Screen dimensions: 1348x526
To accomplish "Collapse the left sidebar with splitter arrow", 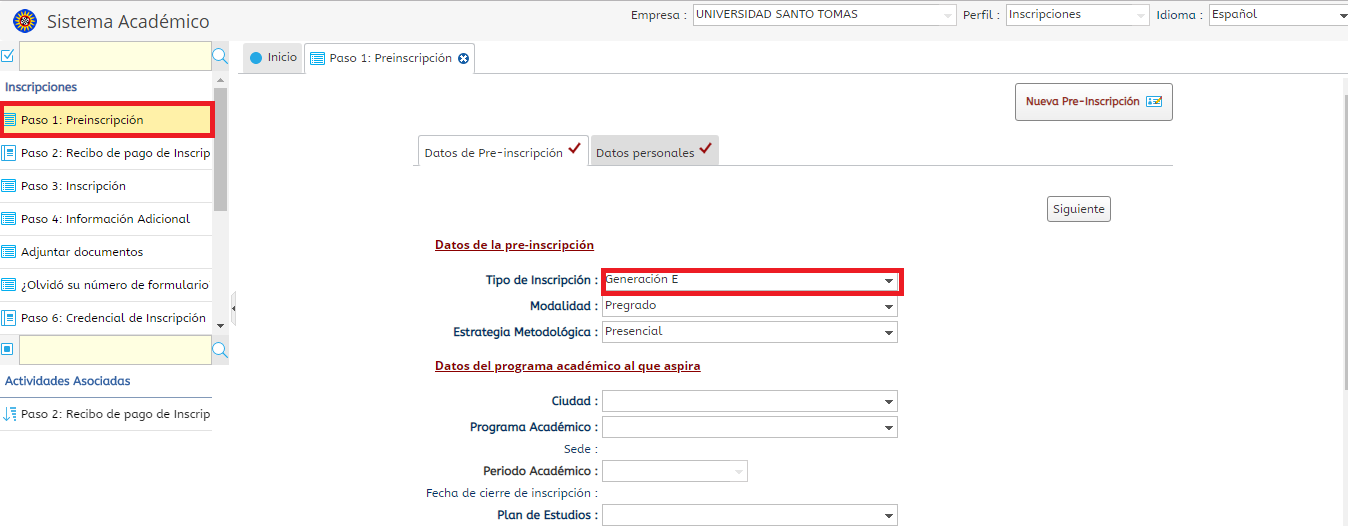I will click(x=233, y=309).
